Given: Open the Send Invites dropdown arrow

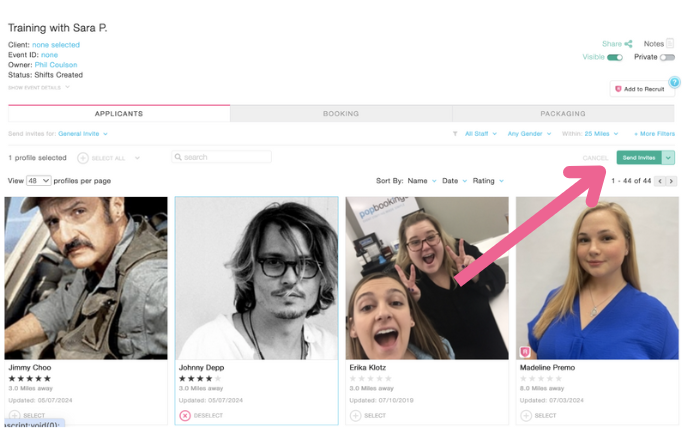Looking at the screenshot, I should coord(669,158).
